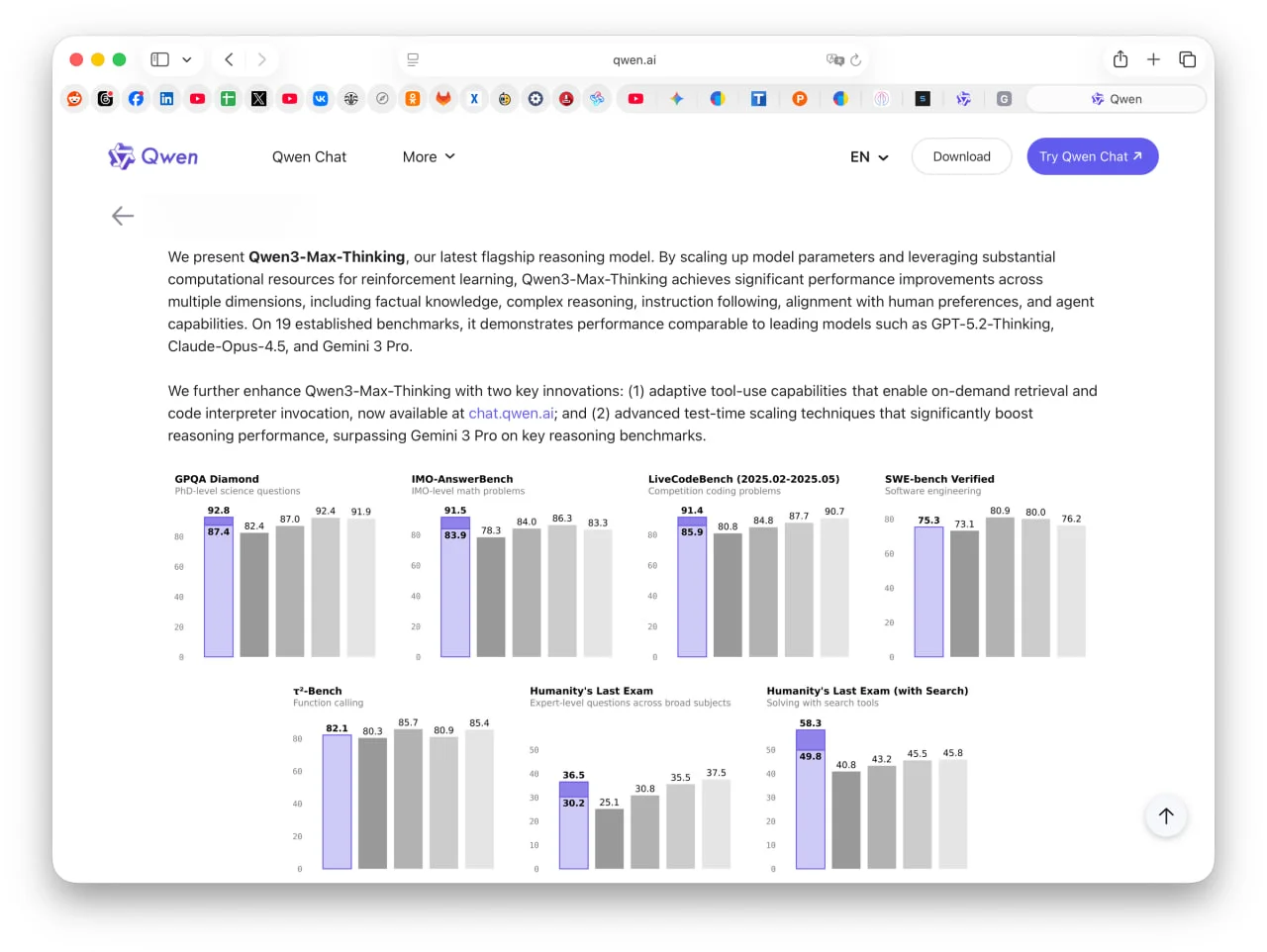Click the Safari share icon
Screen dimensions: 1267x952
[x=1121, y=59]
